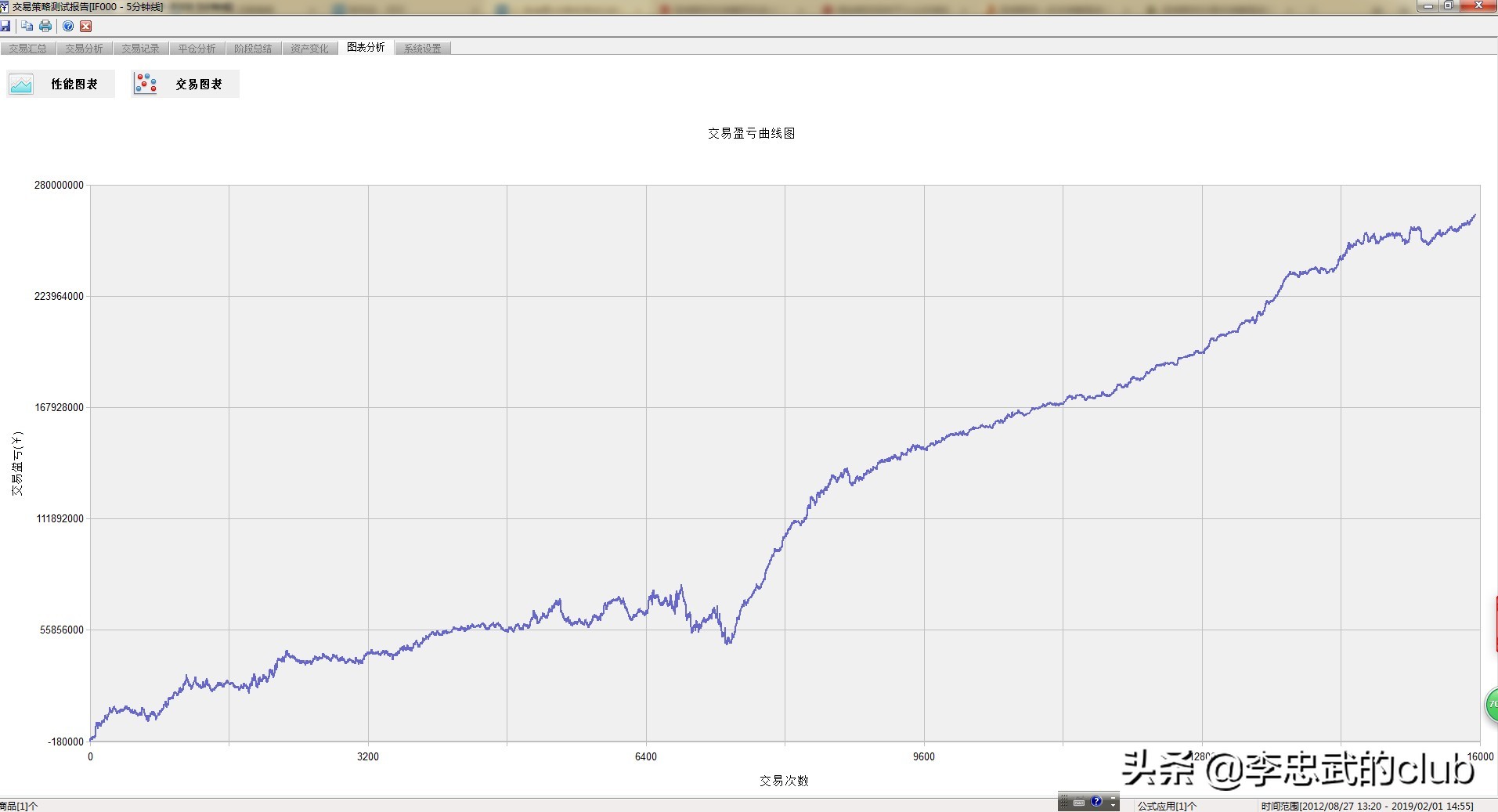
Task: Click the x-axis title 交易次数
Action: pyautogui.click(x=784, y=781)
